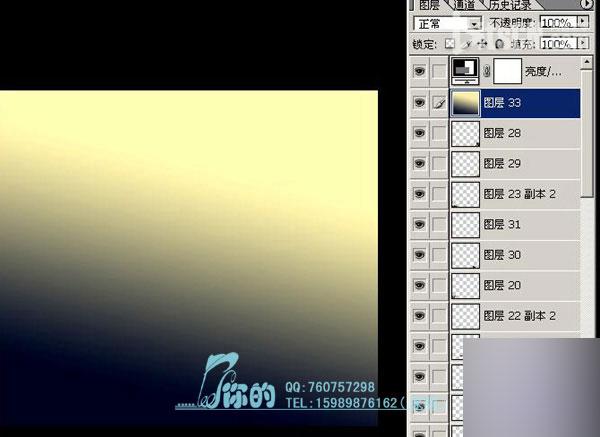This screenshot has width=600, height=437.
Task: Toggle the eye icon for 图层 31
Action: (x=420, y=224)
